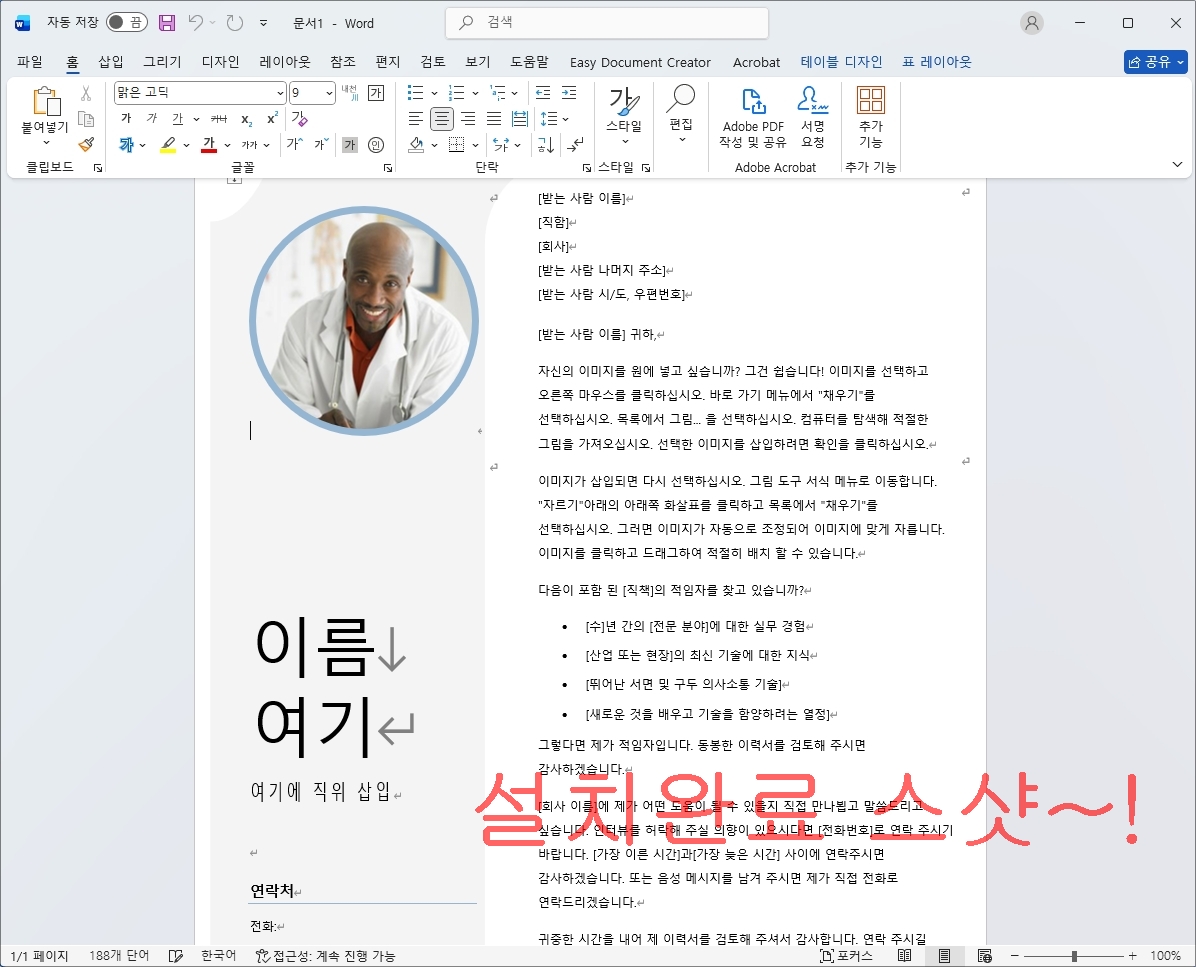Toggle bold formatting button
This screenshot has height=967, width=1196.
[126, 119]
